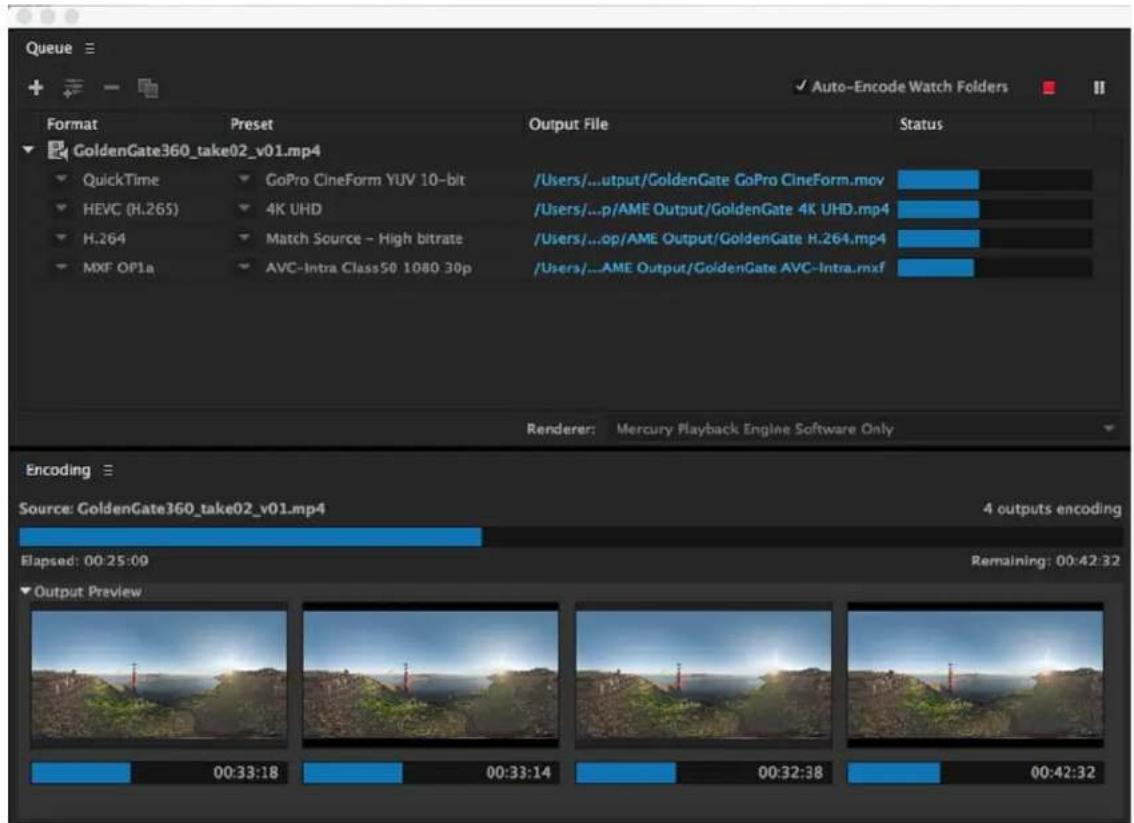The width and height of the screenshot is (1134, 823).
Task: Click the Renderer: label
Action: click(x=560, y=430)
